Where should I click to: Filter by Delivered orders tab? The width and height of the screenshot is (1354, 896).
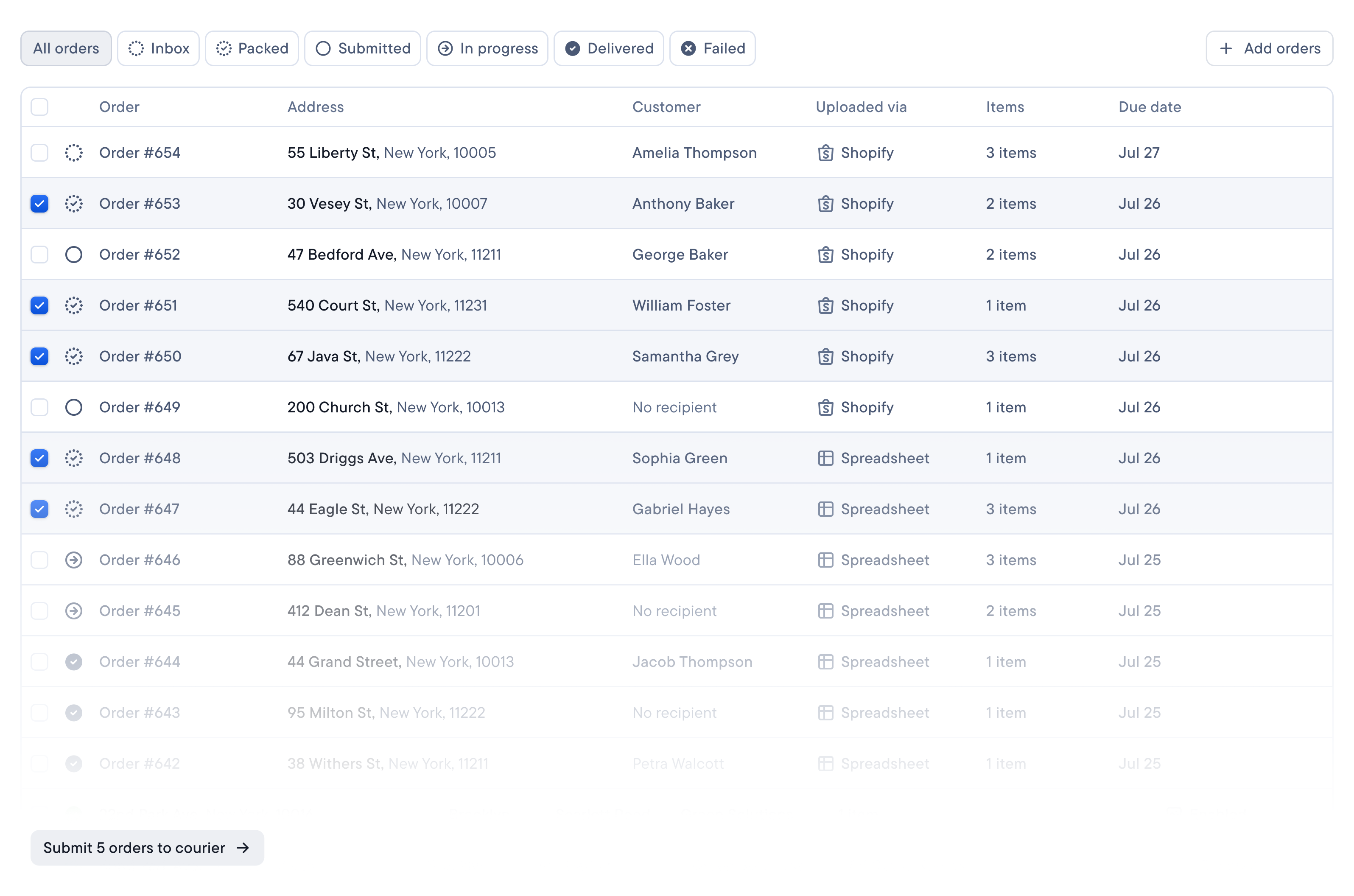(x=609, y=48)
